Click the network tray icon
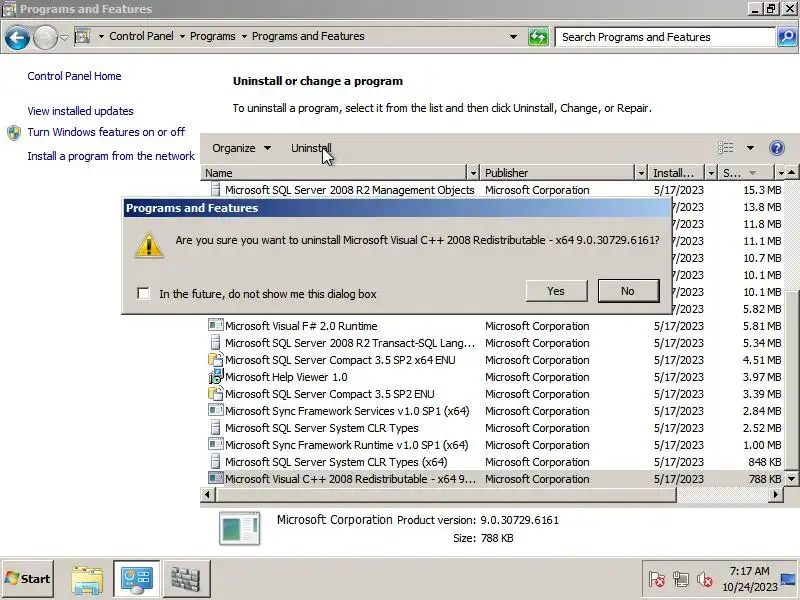Viewport: 800px width, 600px height. point(681,580)
